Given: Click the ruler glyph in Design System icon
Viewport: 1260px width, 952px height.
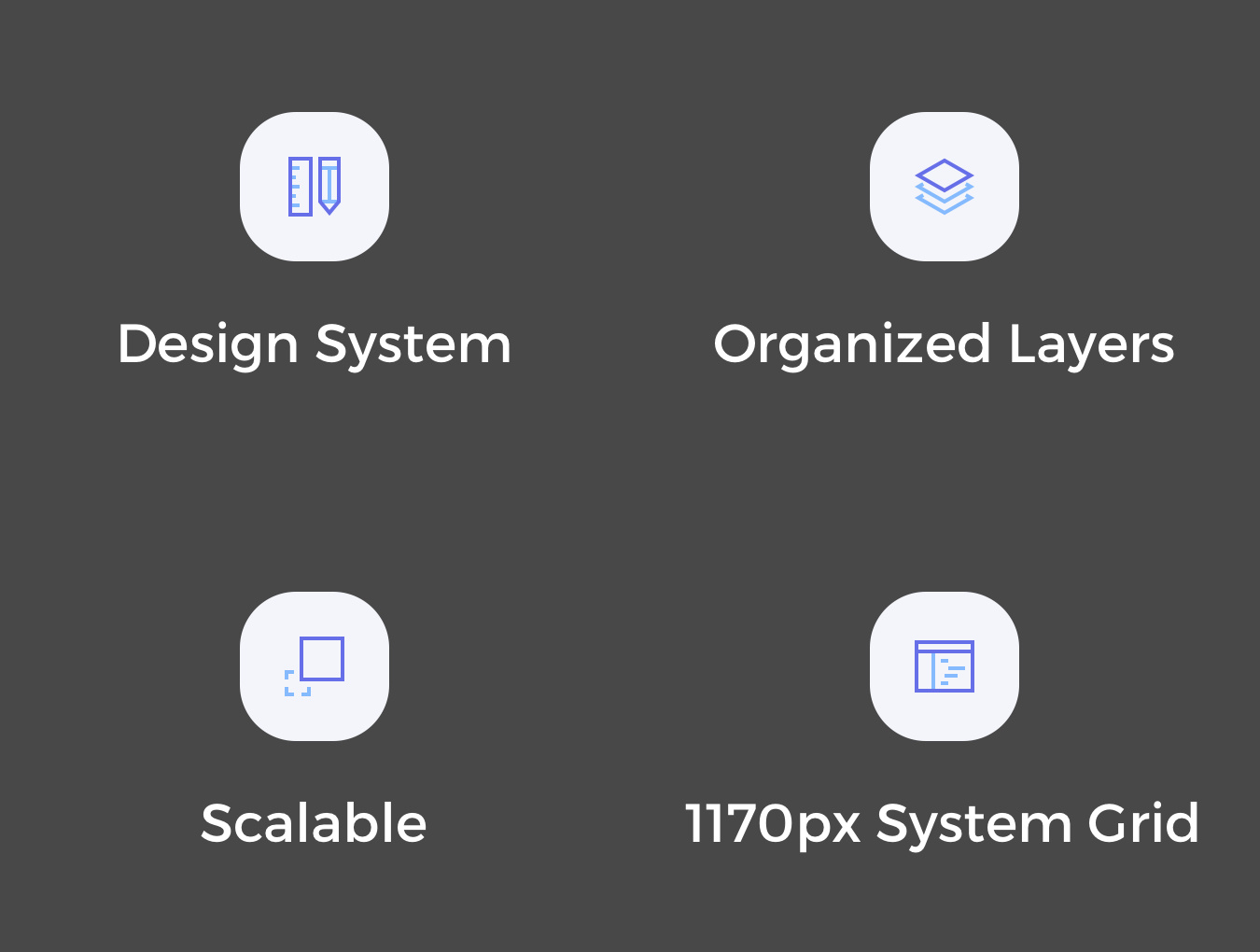Looking at the screenshot, I should [x=300, y=187].
